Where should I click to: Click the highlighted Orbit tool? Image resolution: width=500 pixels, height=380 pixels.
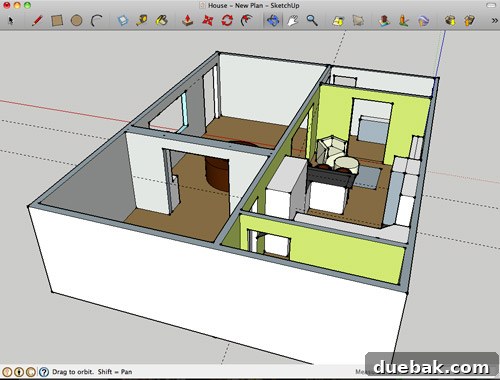273,21
